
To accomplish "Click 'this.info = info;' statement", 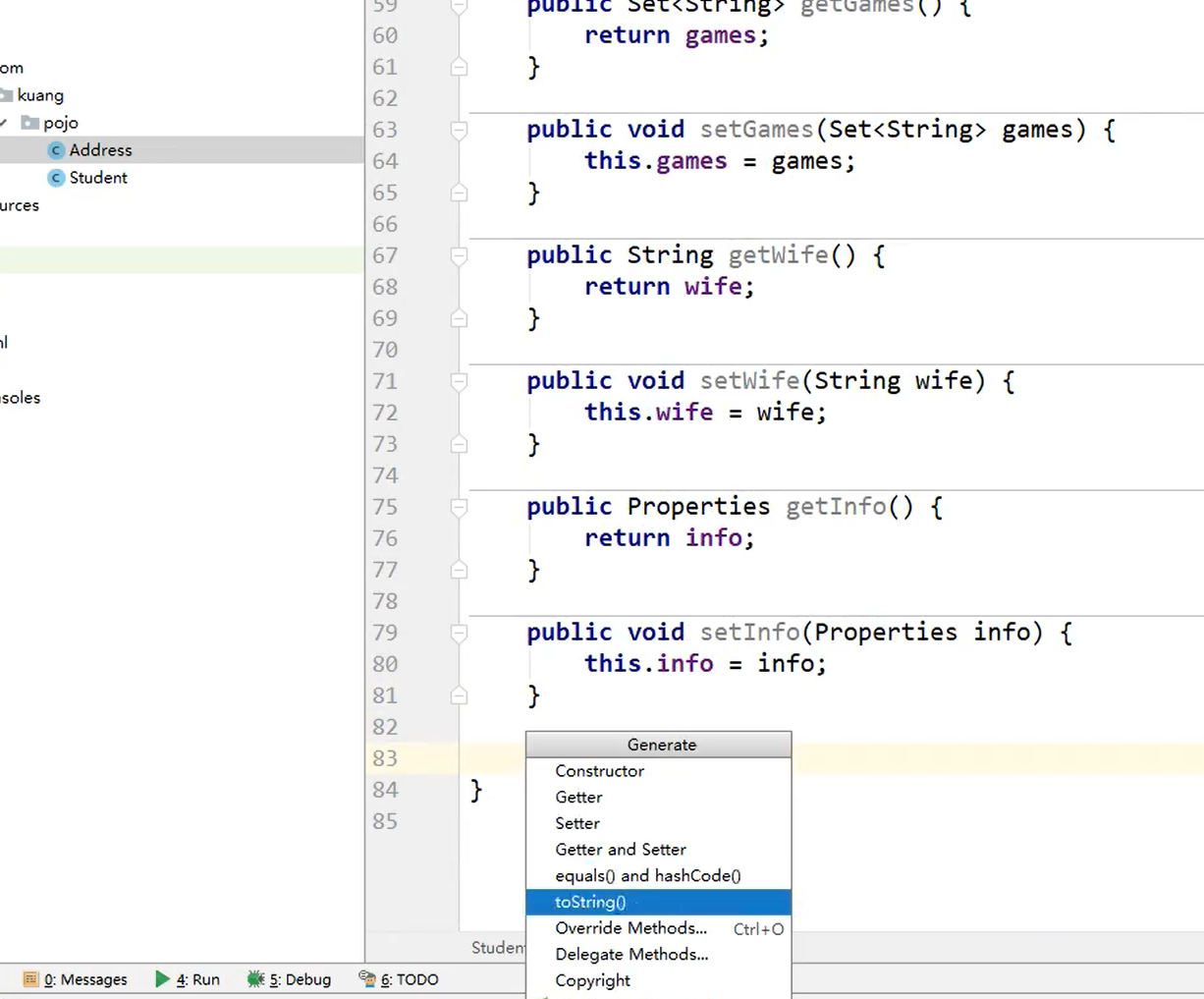I will tap(705, 664).
